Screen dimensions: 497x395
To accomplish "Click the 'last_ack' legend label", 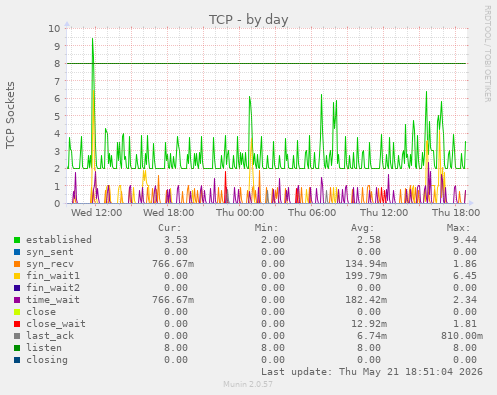I will tap(50, 336).
